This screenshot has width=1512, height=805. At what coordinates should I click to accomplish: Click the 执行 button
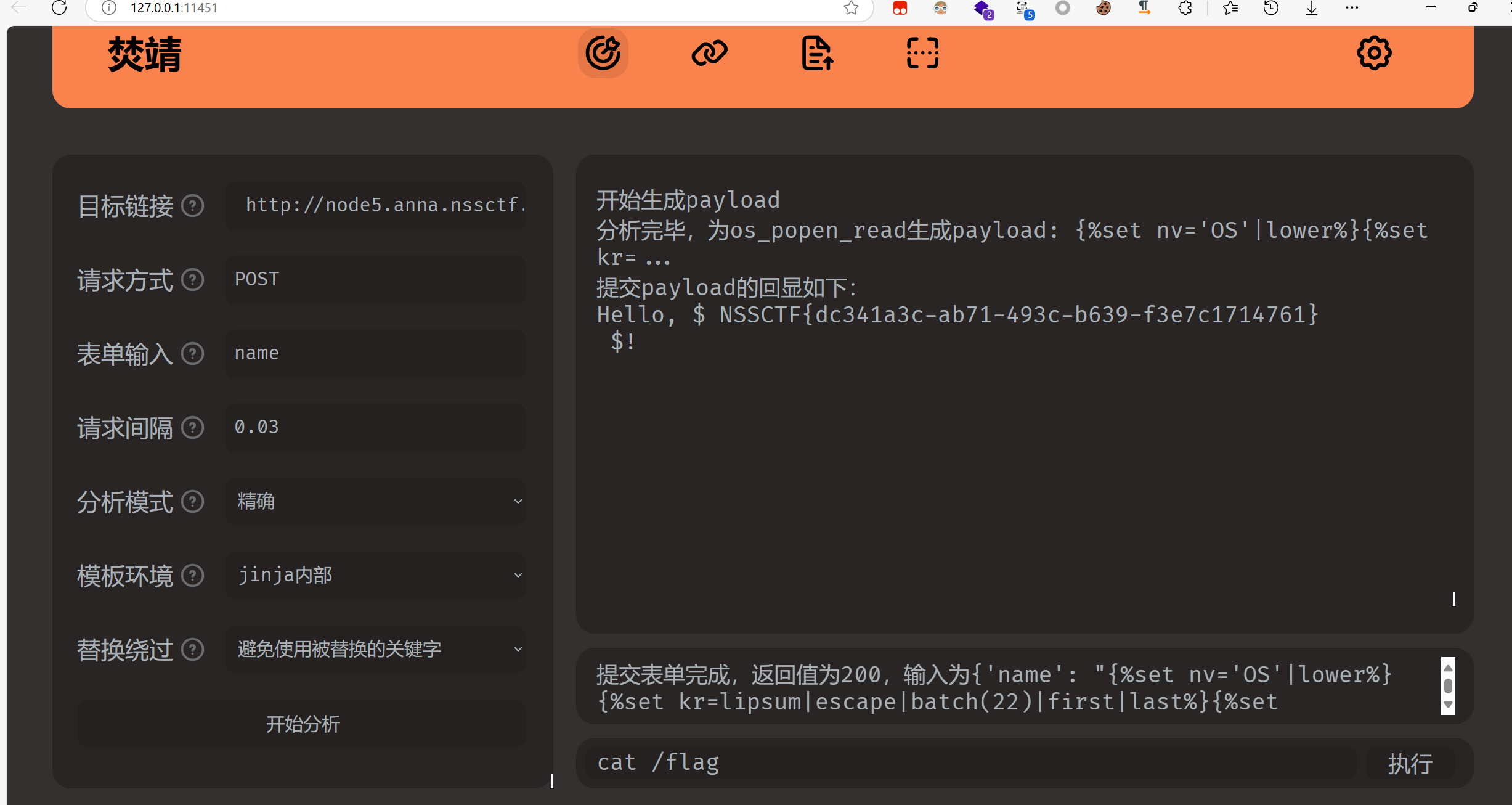pyautogui.click(x=1410, y=764)
